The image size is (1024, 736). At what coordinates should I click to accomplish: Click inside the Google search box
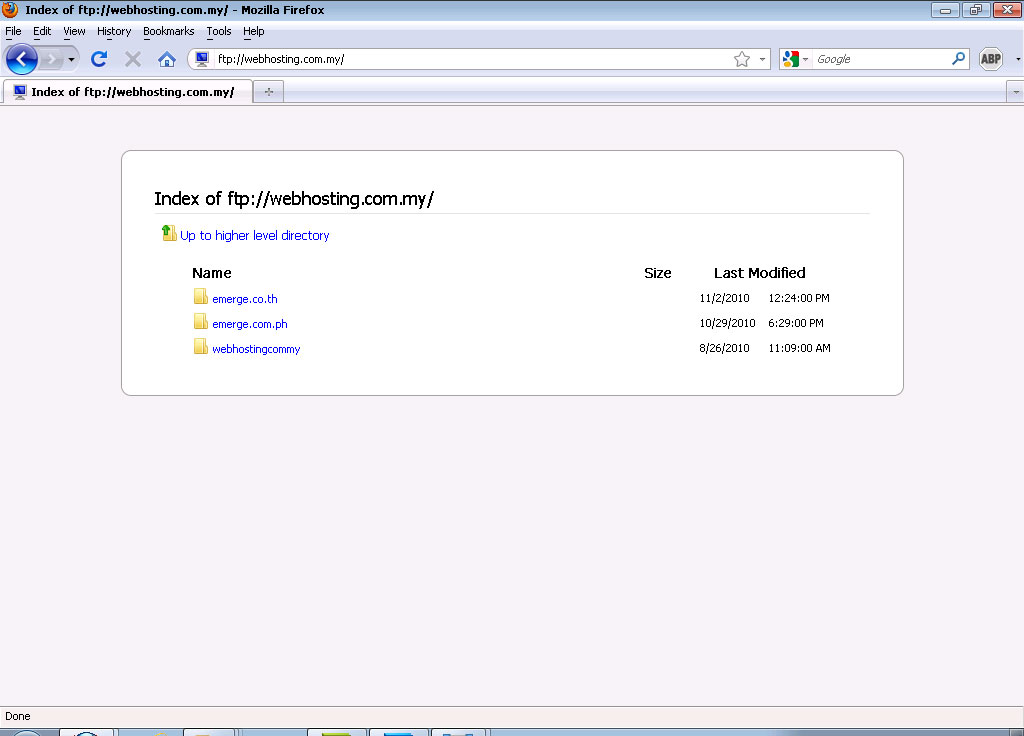point(880,60)
